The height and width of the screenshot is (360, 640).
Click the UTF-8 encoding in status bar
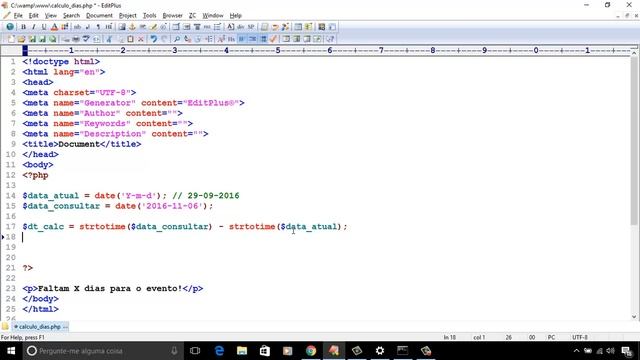[x=580, y=338]
